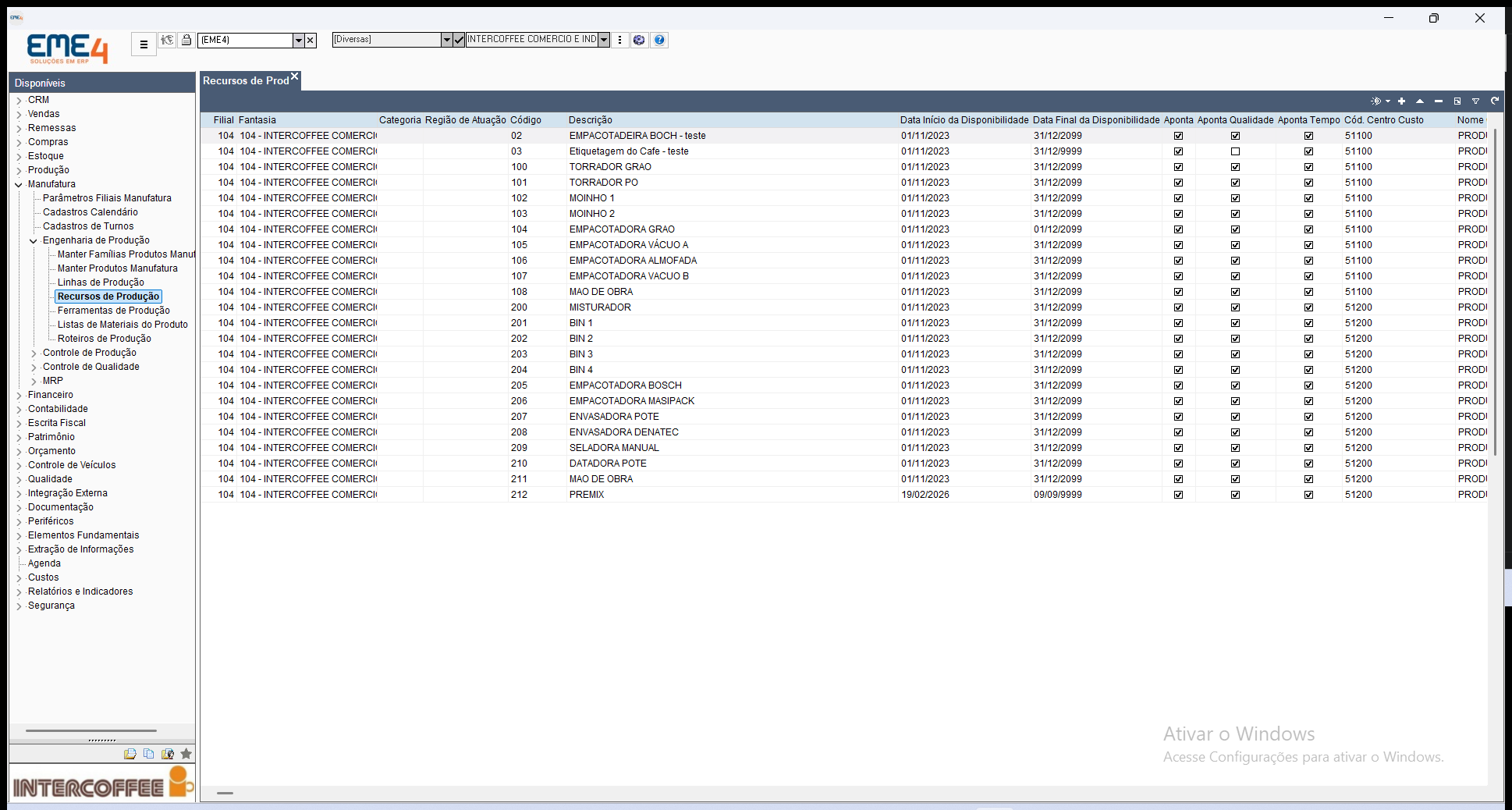This screenshot has height=810, width=1512.
Task: Toggle Aponta Tempo checkbox for TORRADOR GRAO row
Action: pos(1308,167)
